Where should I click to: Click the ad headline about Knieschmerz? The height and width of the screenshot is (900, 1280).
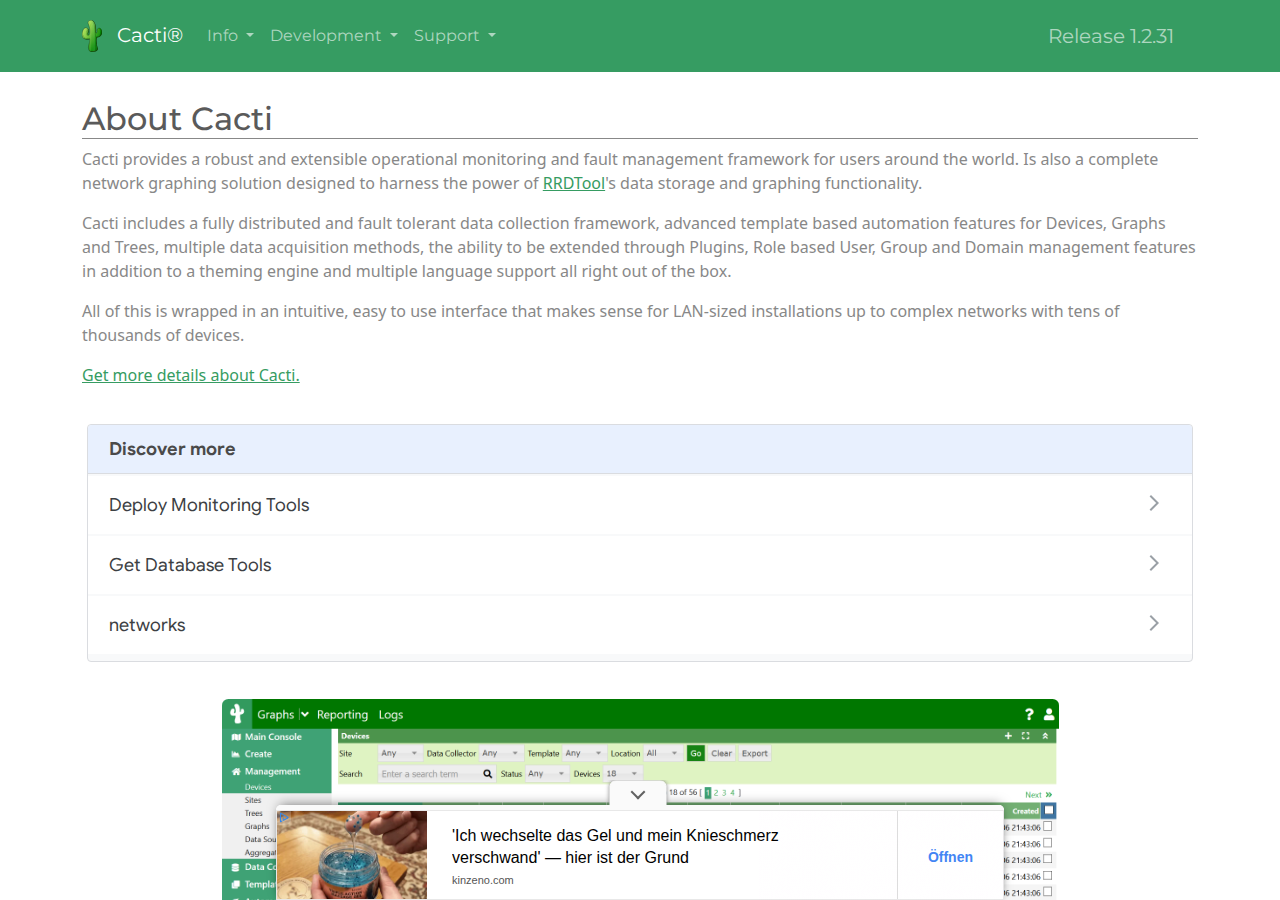tap(615, 846)
